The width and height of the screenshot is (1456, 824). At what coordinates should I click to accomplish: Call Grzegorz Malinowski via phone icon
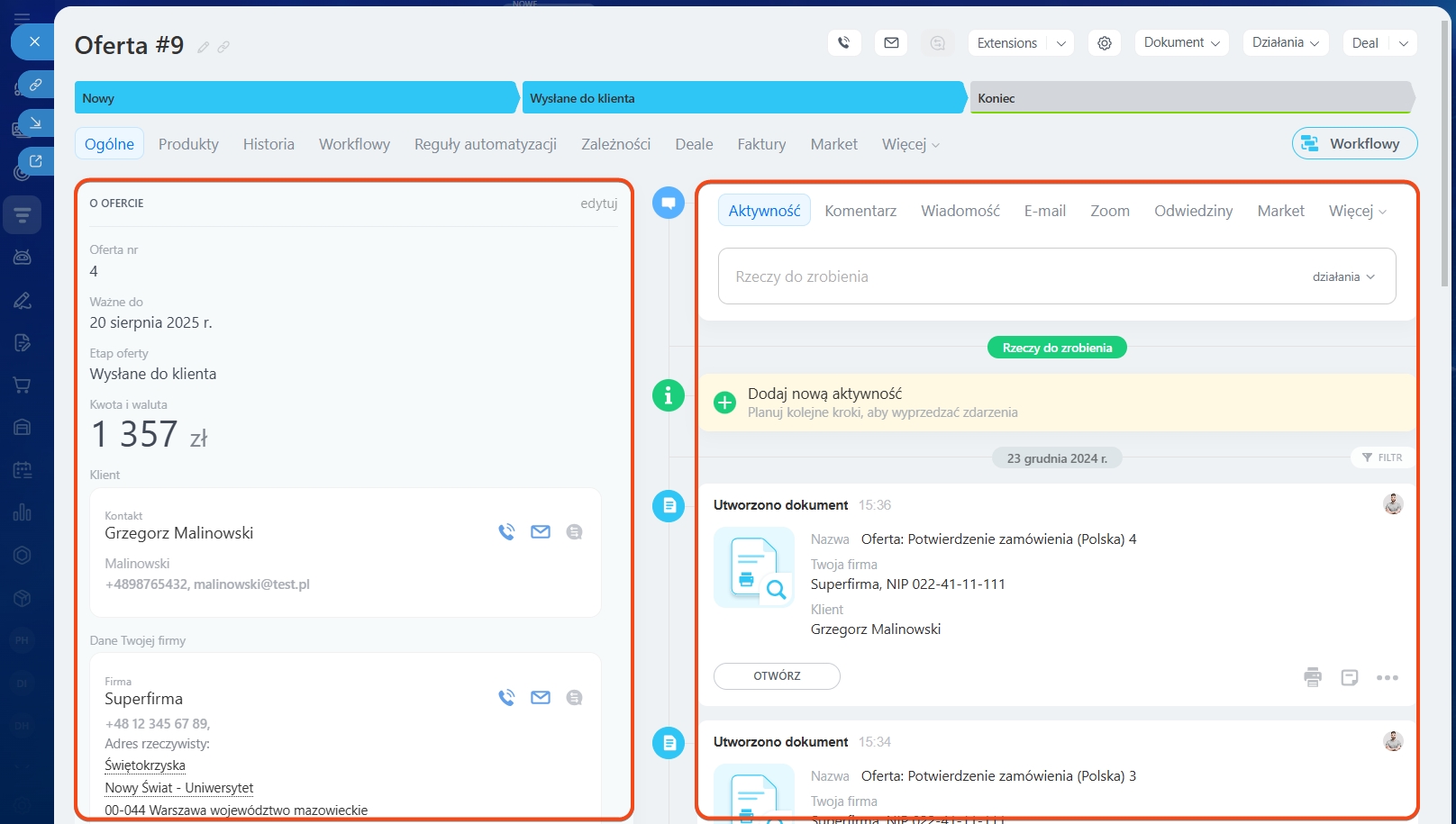506,532
